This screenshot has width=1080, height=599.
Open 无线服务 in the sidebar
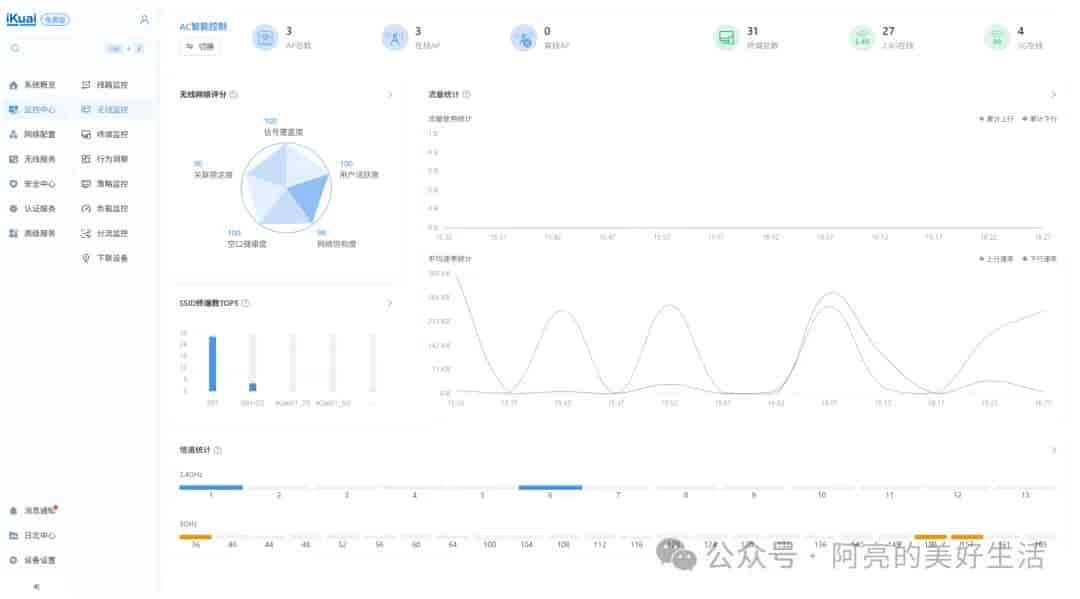click(x=33, y=159)
